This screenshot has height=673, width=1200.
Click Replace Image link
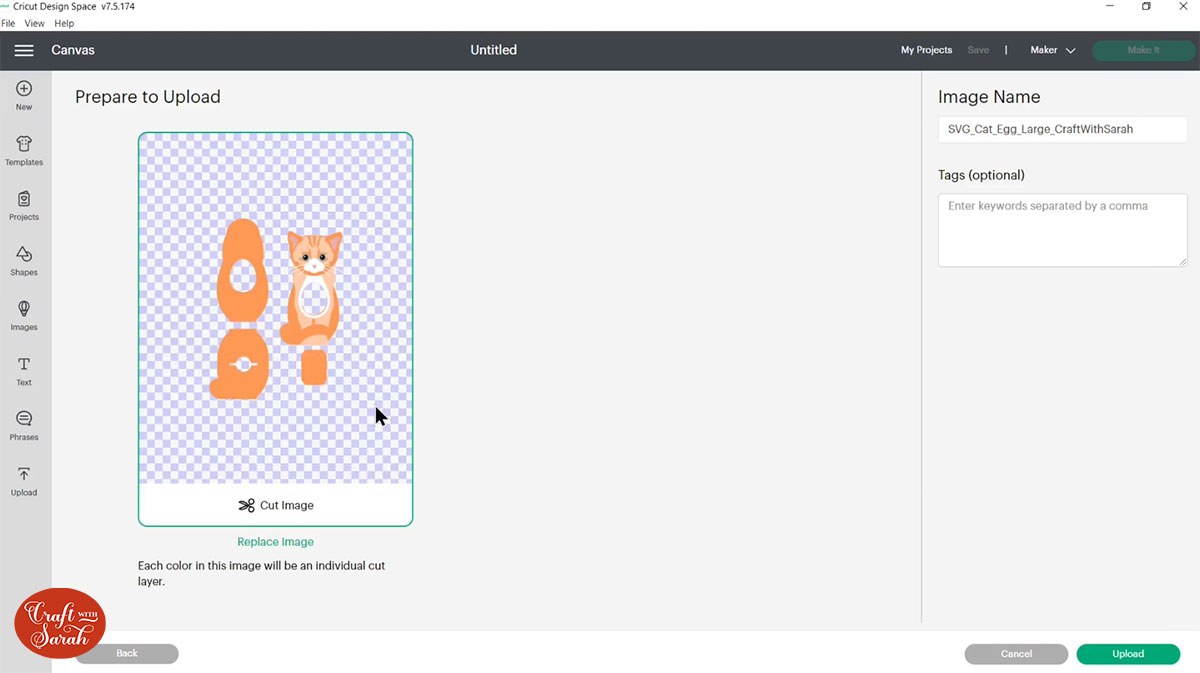[x=275, y=541]
